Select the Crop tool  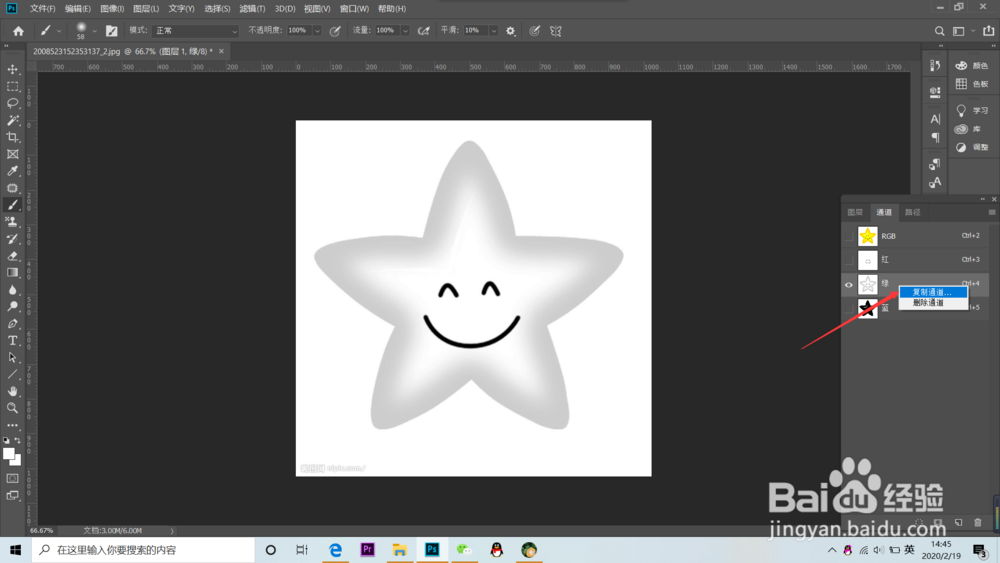[12, 137]
